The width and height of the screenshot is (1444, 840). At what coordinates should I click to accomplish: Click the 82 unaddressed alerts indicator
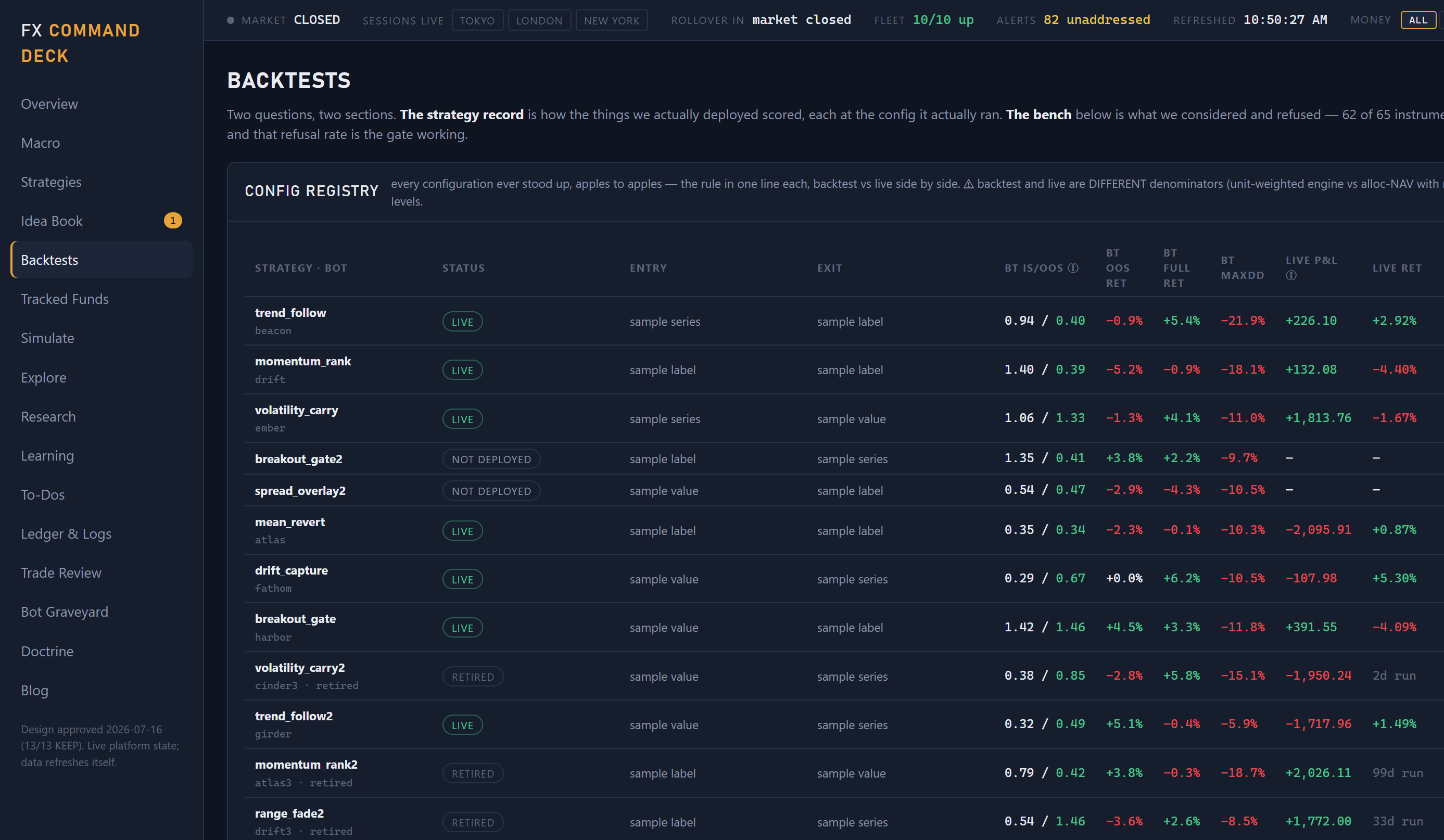click(x=1096, y=20)
